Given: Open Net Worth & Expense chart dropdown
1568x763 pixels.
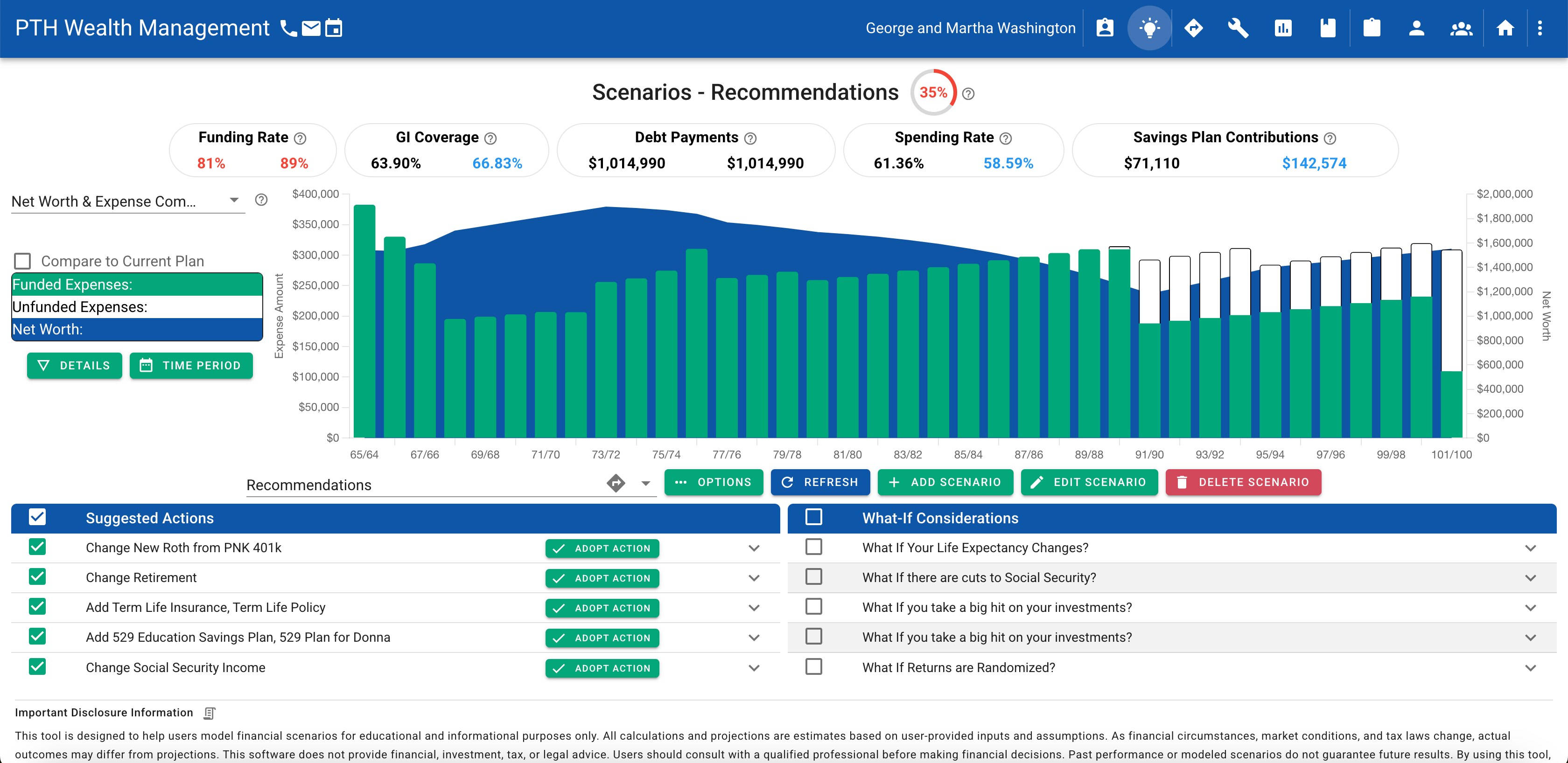Looking at the screenshot, I should (x=234, y=201).
